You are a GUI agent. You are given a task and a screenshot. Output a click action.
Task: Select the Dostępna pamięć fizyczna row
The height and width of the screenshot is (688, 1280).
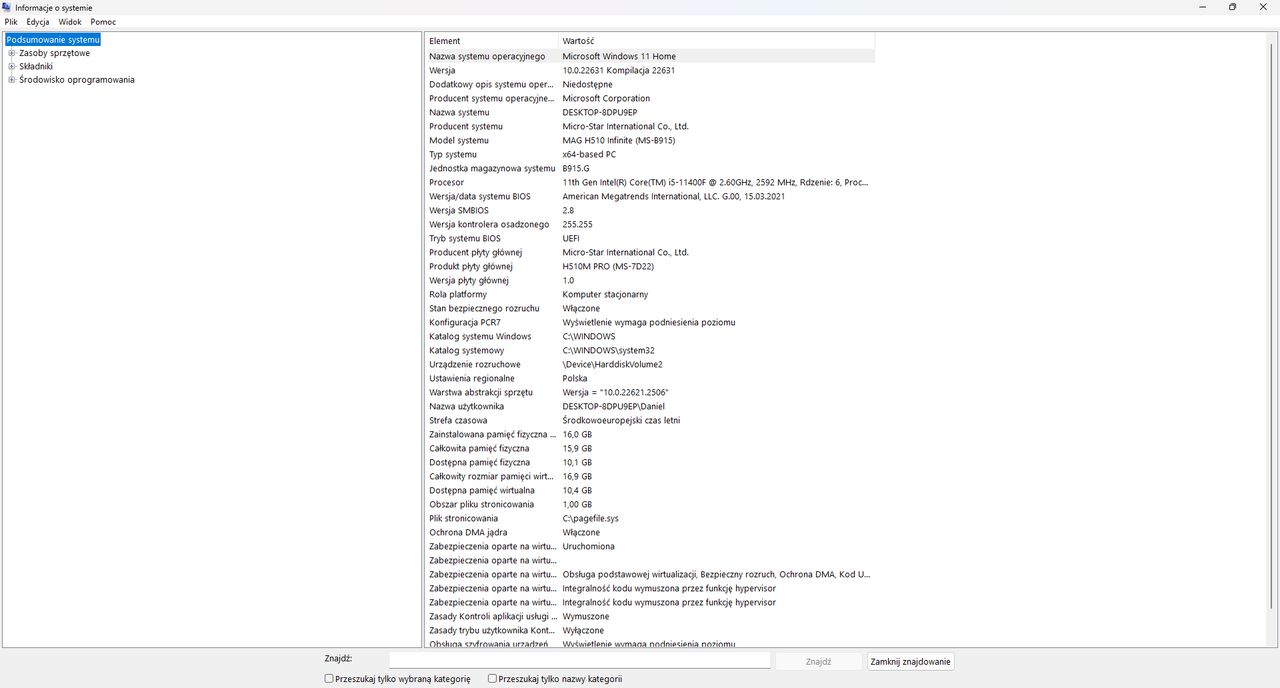650,463
